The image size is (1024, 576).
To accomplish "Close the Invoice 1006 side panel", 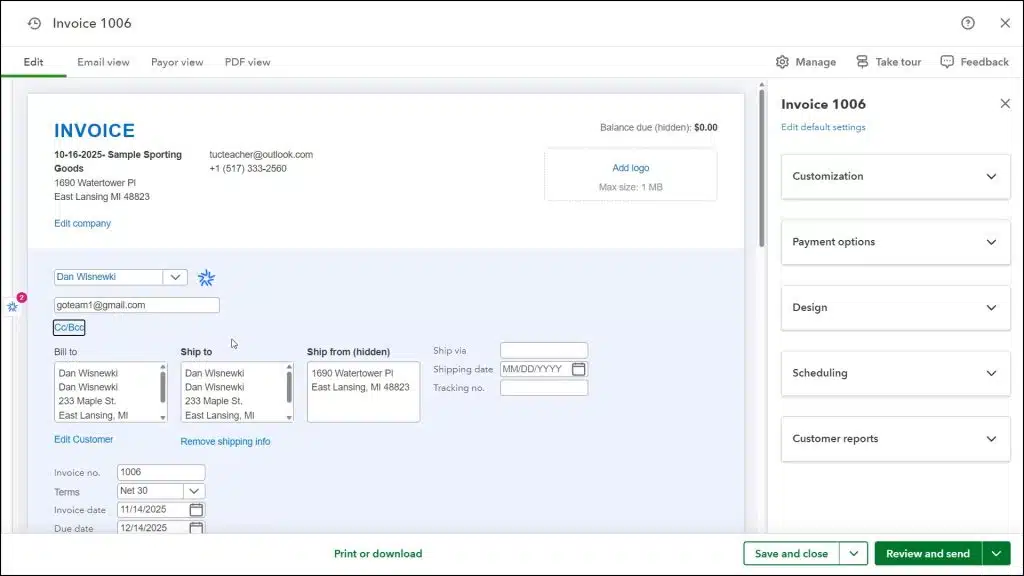I will [1005, 104].
